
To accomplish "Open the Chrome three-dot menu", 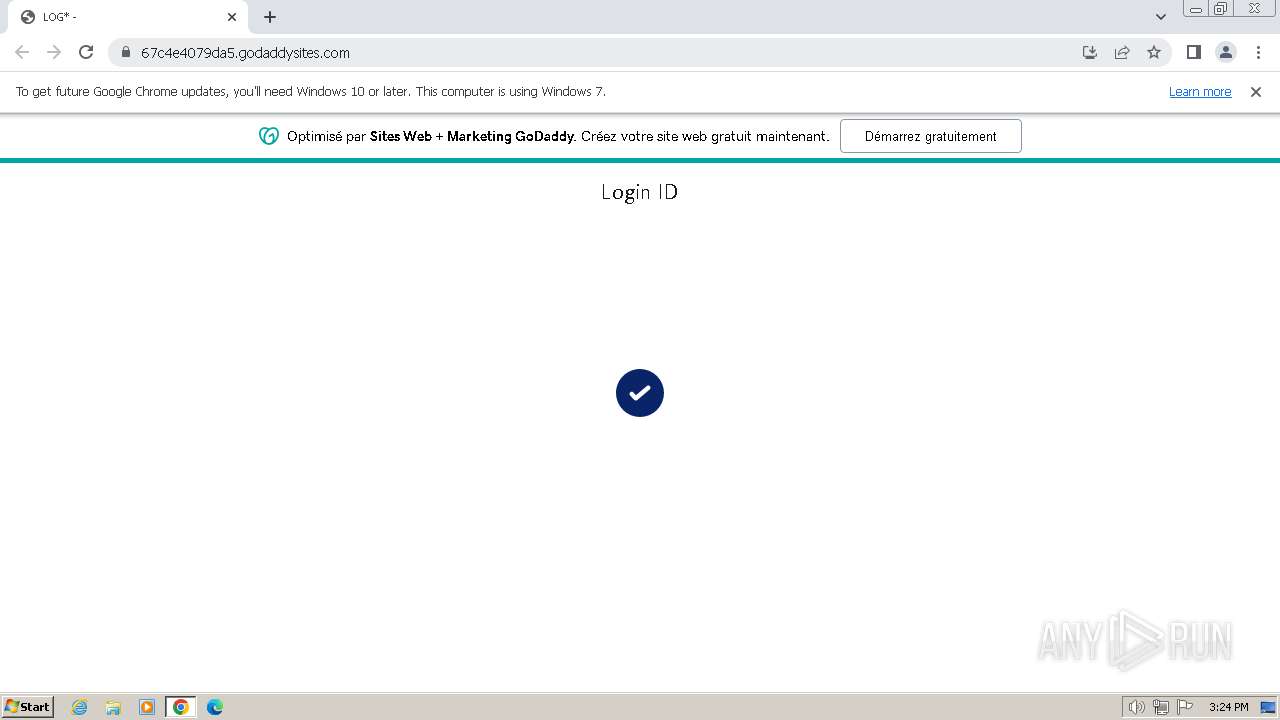I will tap(1257, 52).
